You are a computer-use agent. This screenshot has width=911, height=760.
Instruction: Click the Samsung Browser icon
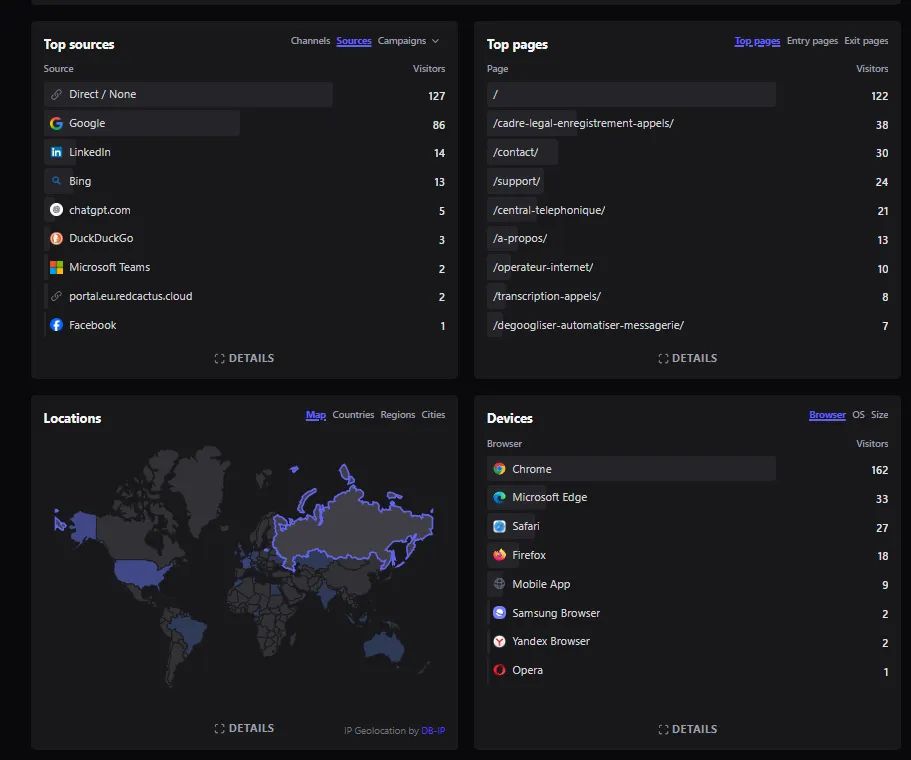(x=499, y=612)
